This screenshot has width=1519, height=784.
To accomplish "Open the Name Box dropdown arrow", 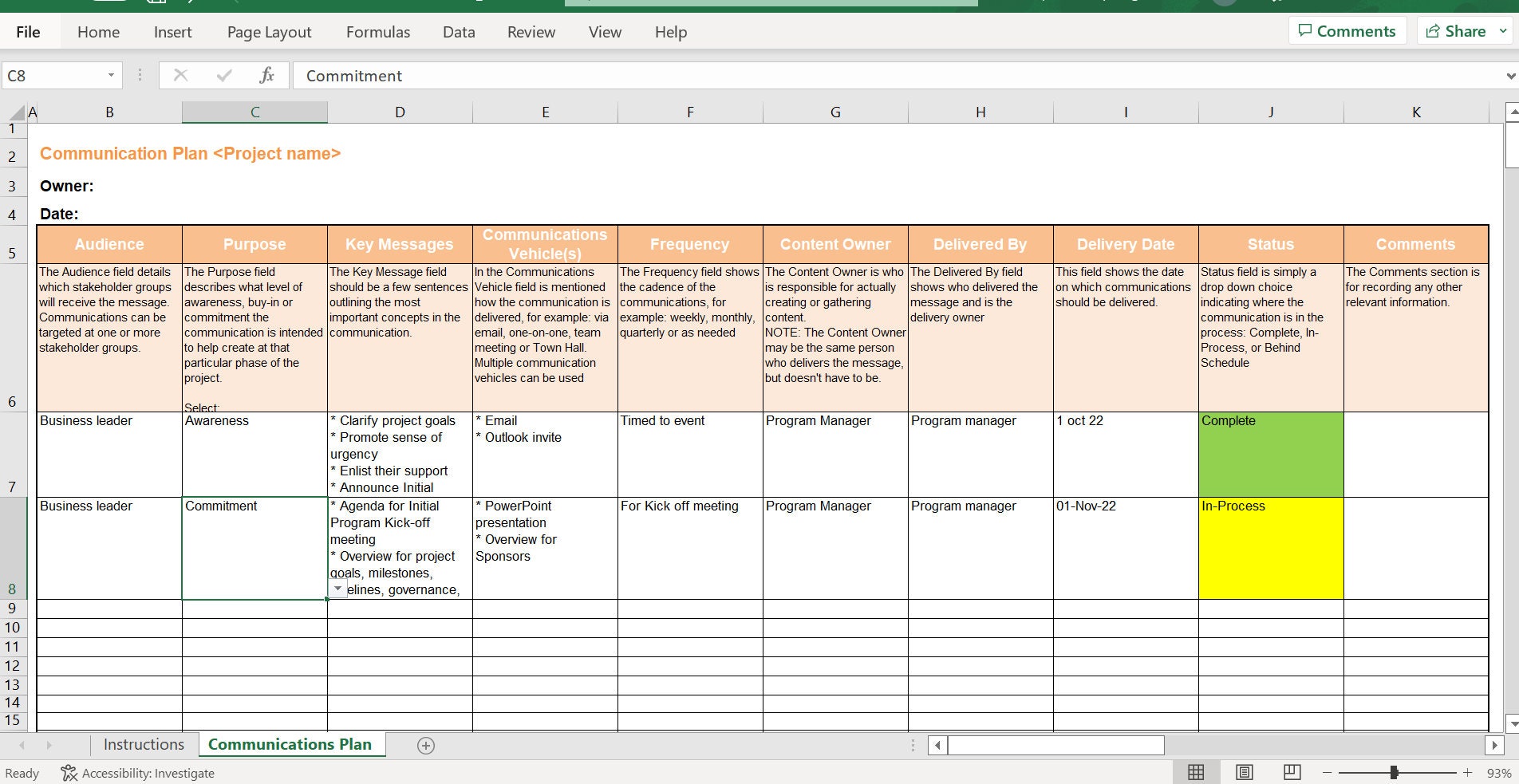I will click(111, 75).
